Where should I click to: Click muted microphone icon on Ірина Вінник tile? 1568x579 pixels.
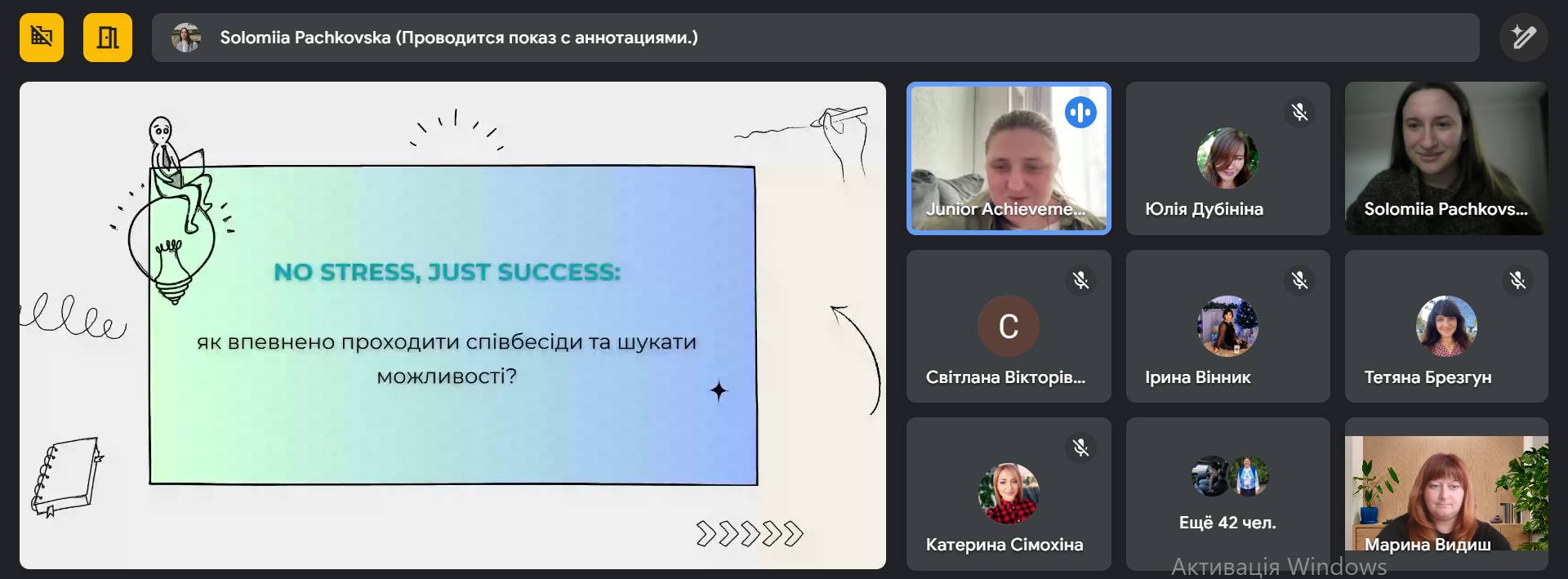click(1299, 281)
